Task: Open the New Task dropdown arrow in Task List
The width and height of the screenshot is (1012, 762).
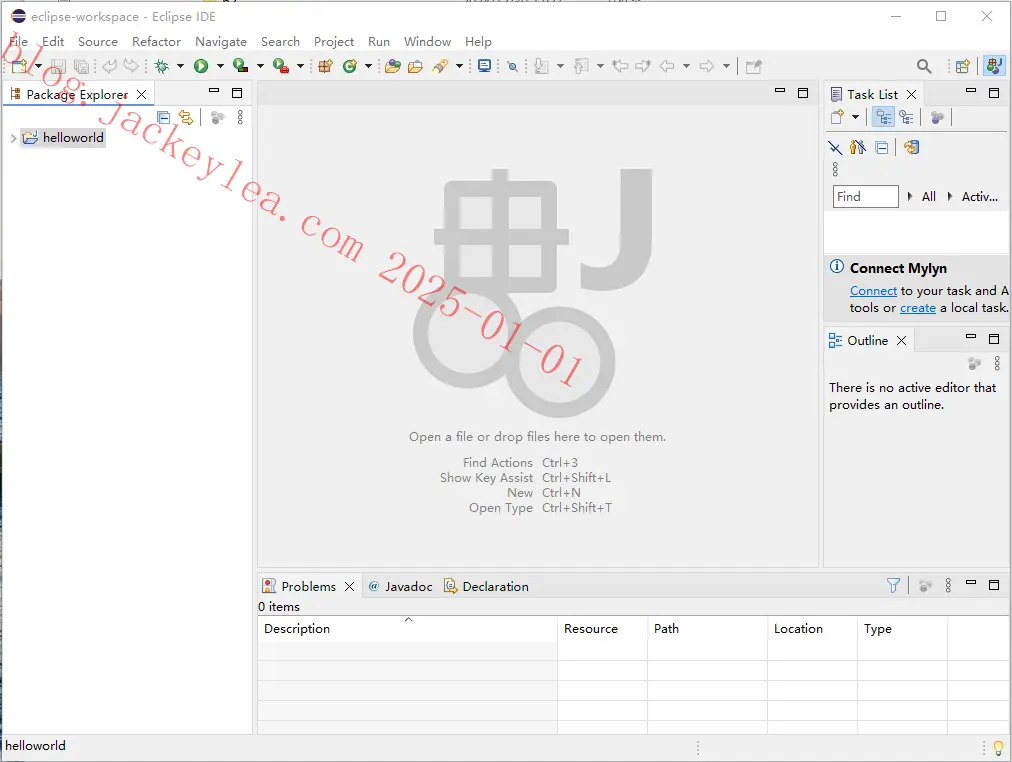Action: [855, 117]
